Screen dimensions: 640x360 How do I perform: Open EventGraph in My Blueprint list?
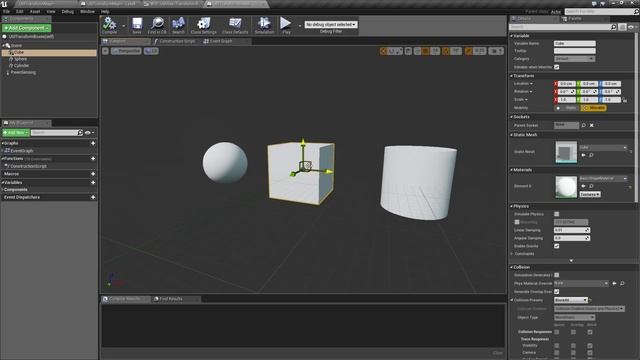22,151
